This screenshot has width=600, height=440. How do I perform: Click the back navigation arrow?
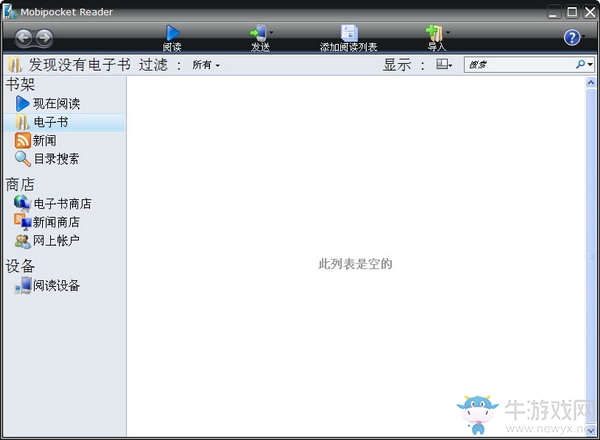(24, 38)
